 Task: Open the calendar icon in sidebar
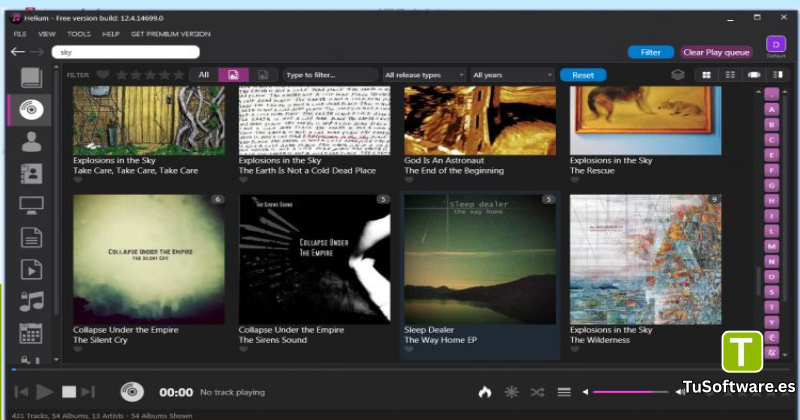point(31,333)
